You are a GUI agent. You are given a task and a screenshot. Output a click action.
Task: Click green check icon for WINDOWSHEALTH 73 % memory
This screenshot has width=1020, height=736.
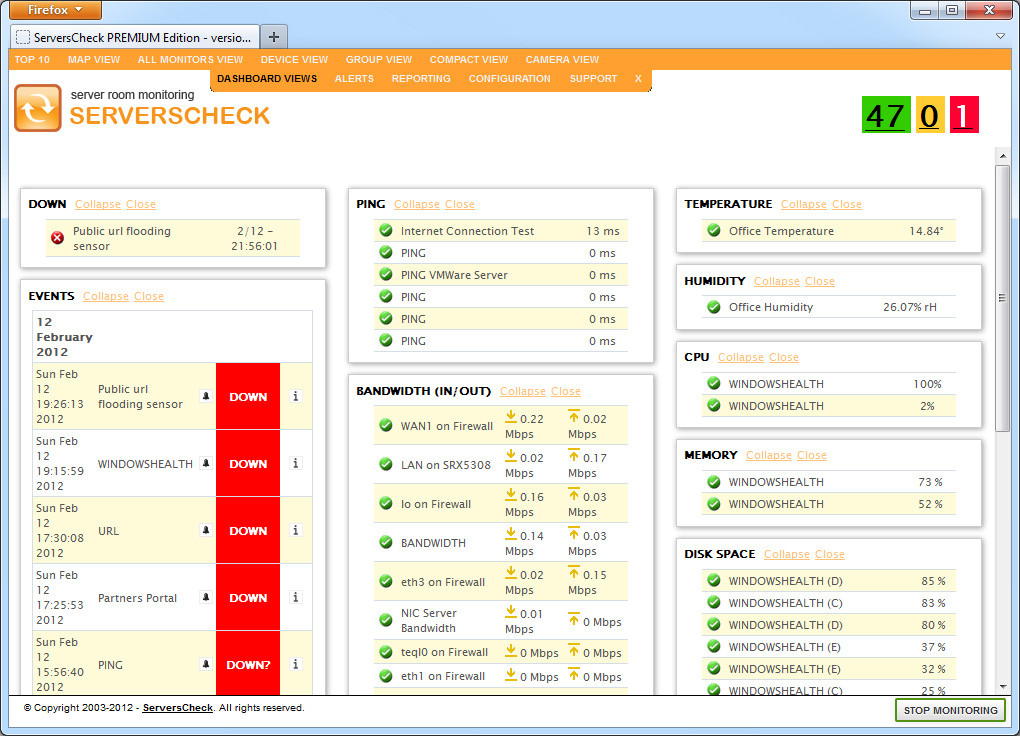[714, 482]
